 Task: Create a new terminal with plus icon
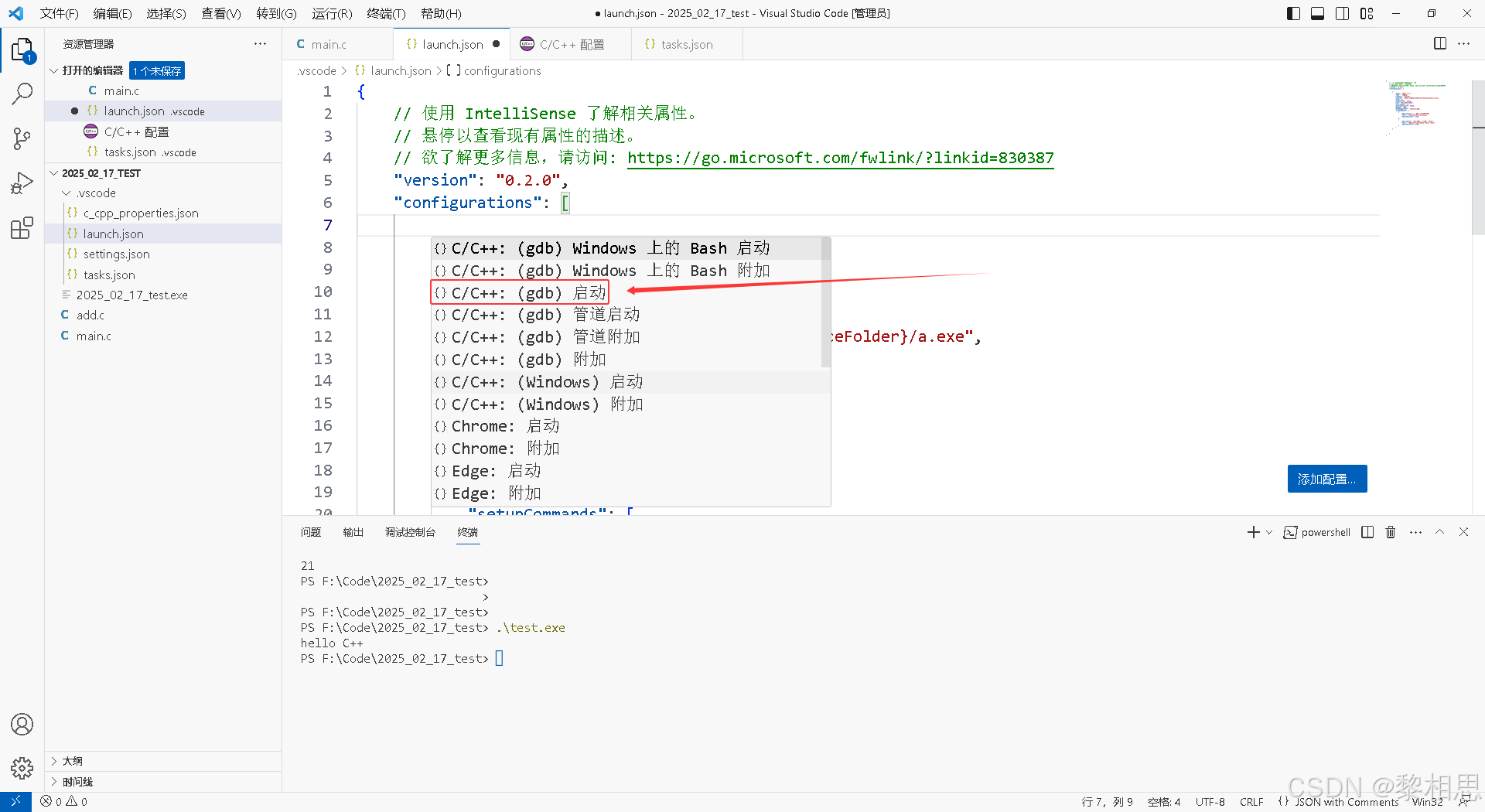tap(1253, 532)
